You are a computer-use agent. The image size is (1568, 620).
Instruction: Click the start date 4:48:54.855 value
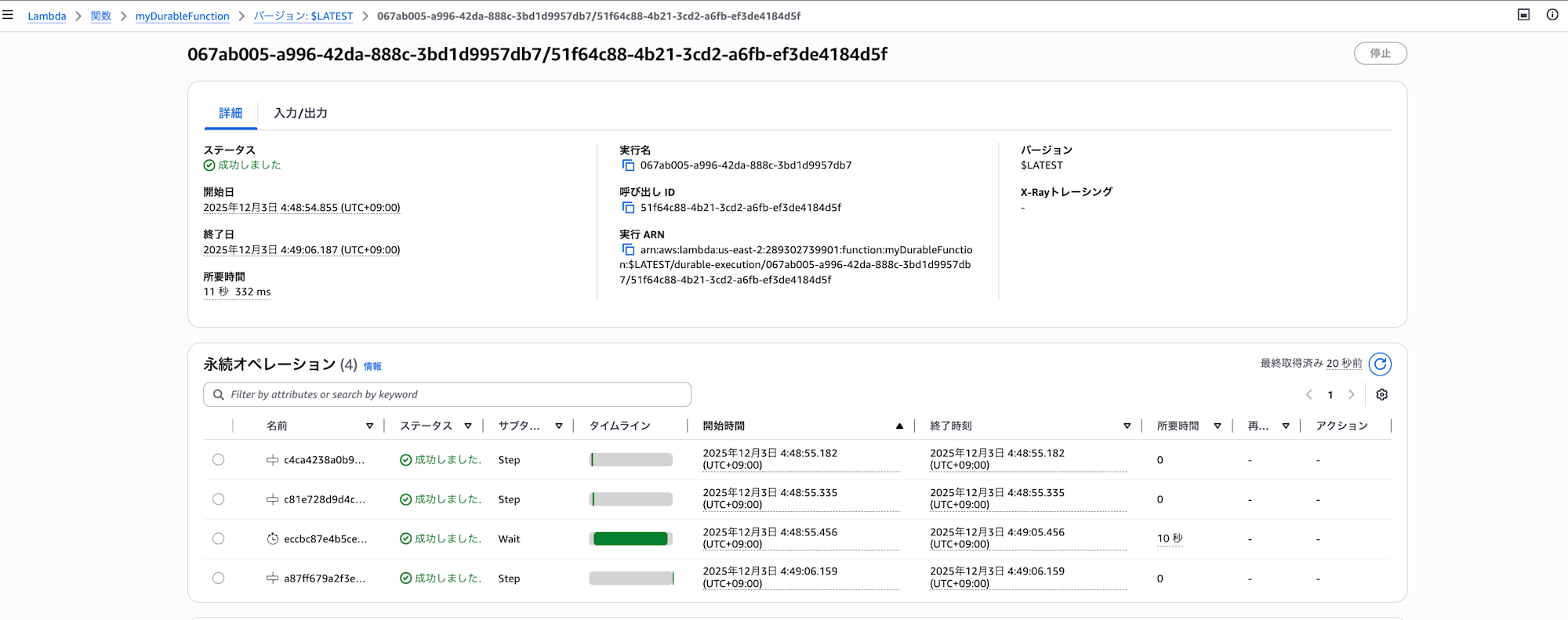pos(302,208)
